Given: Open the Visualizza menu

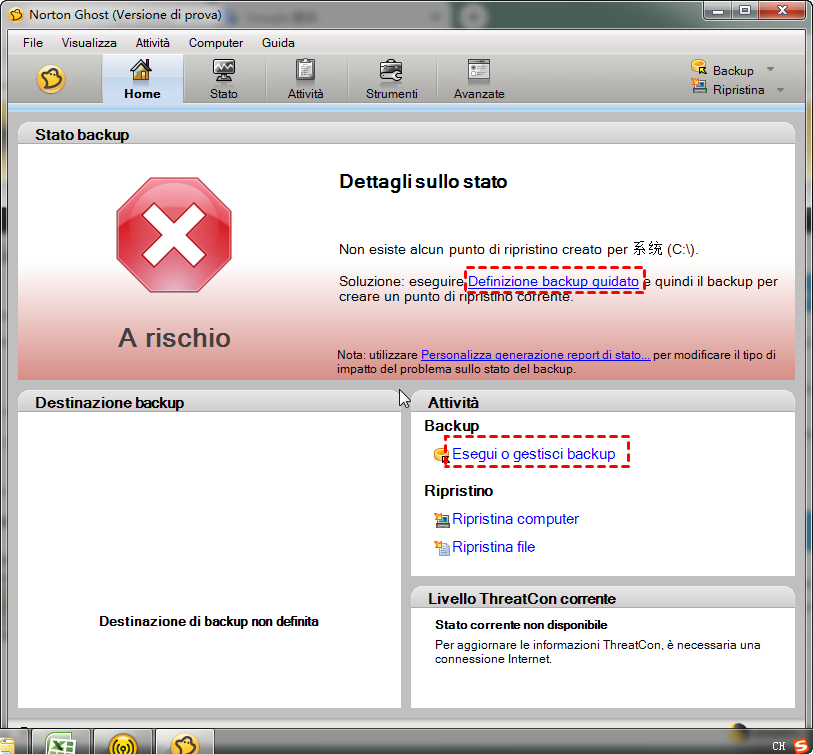Looking at the screenshot, I should (89, 43).
